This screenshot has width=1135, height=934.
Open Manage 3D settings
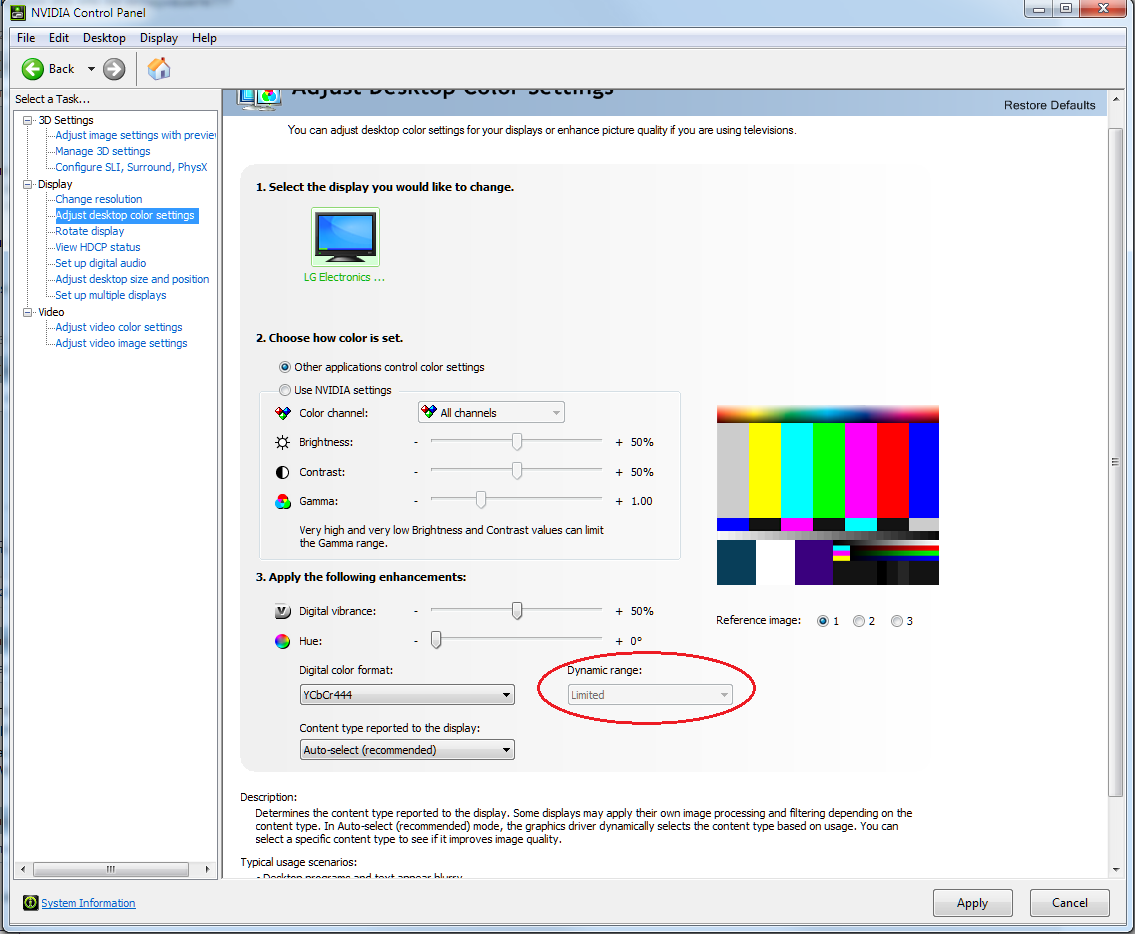click(x=103, y=151)
